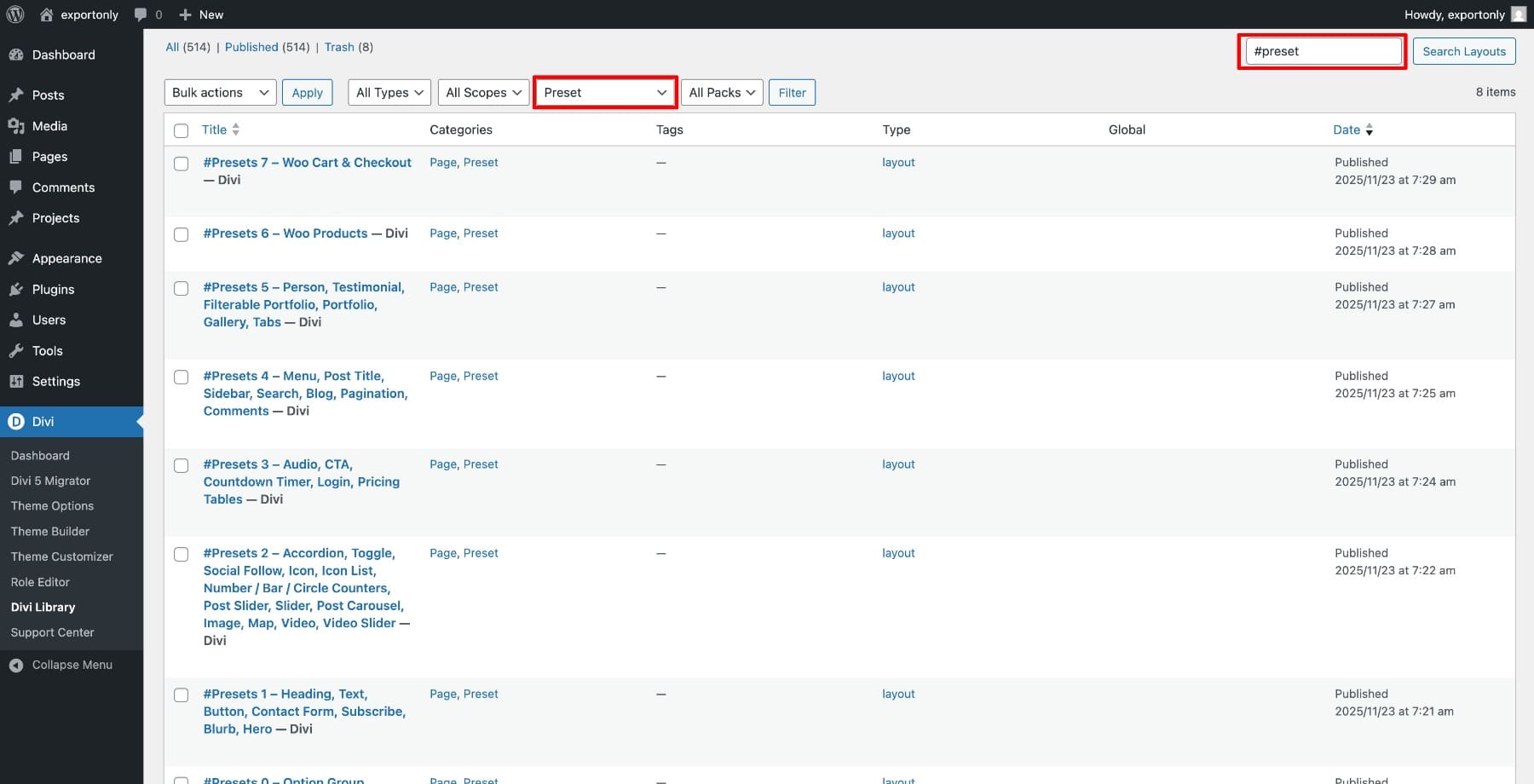Viewport: 1534px width, 784px height.
Task: Click the Plugins plug icon in sidebar
Action: [16, 290]
